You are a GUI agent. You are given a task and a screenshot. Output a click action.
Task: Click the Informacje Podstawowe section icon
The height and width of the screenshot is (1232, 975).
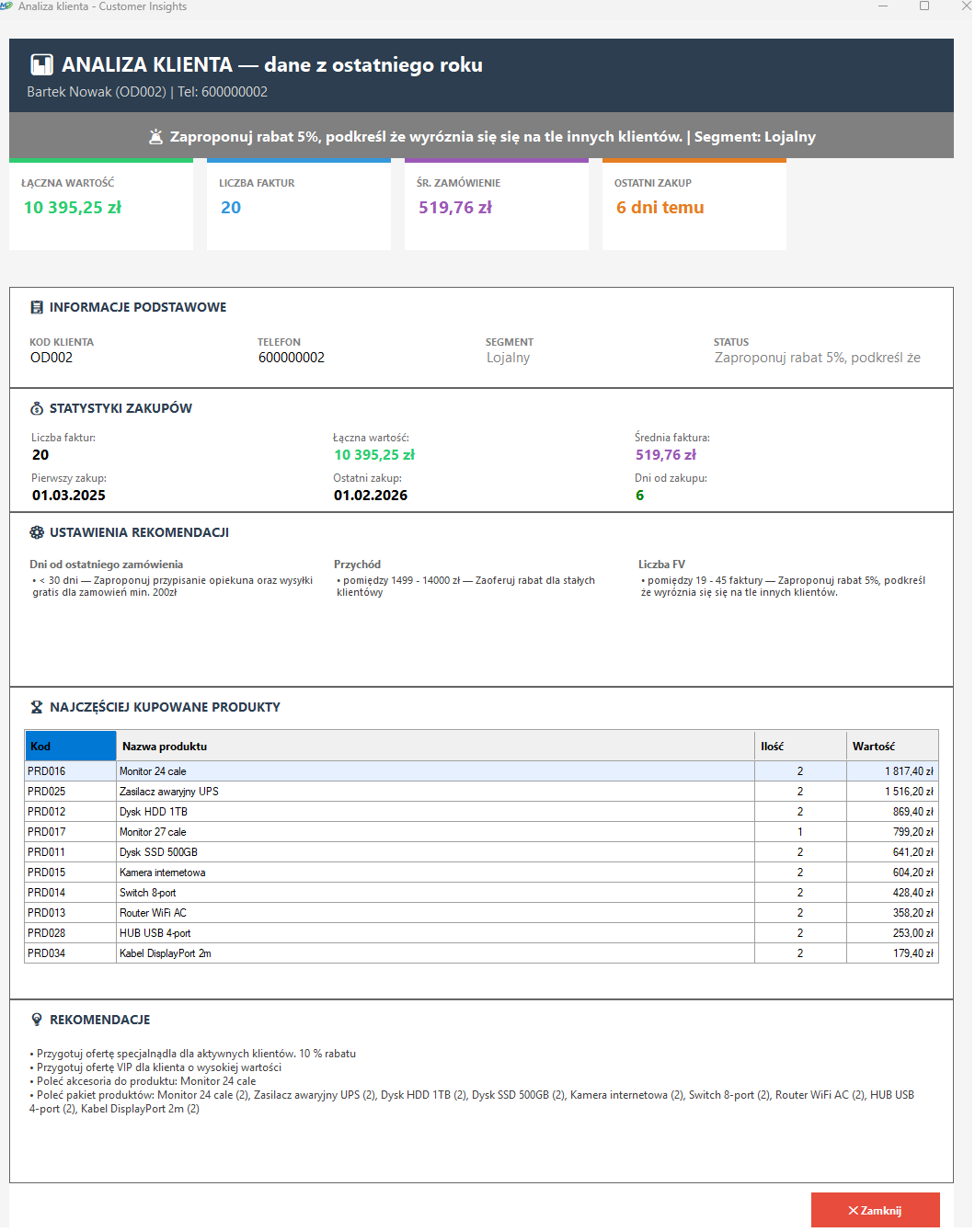point(37,307)
